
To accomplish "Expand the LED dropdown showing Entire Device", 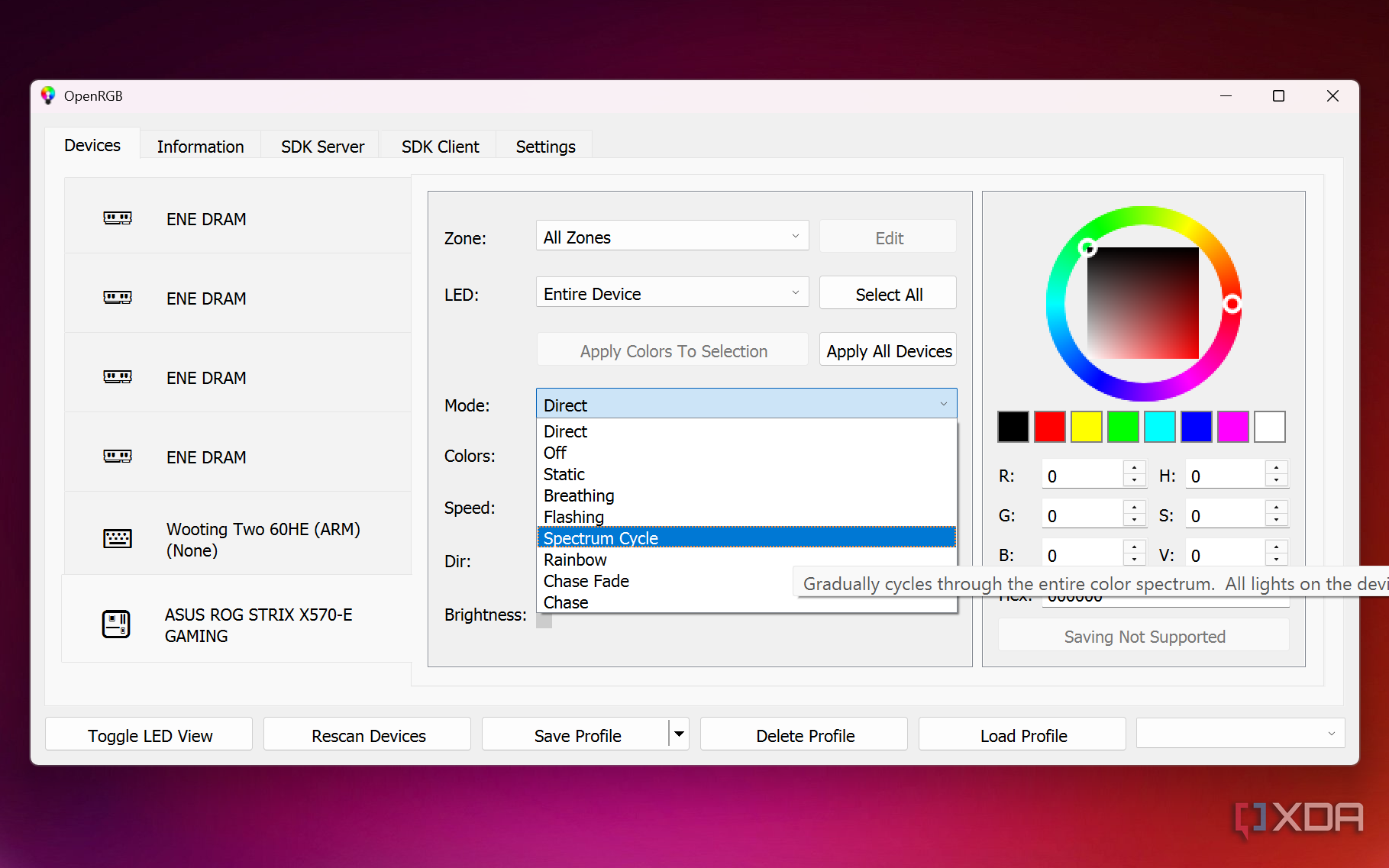I will click(x=672, y=294).
